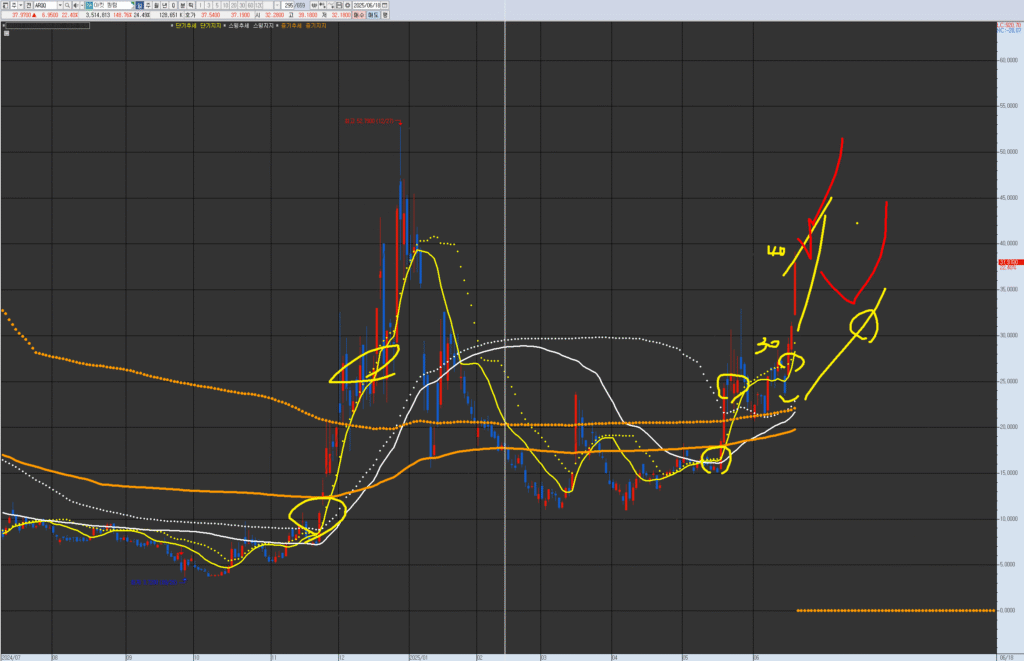This screenshot has width=1024, height=661.
Task: Expand the dropdown after the 120 period button
Action: (x=277, y=5)
